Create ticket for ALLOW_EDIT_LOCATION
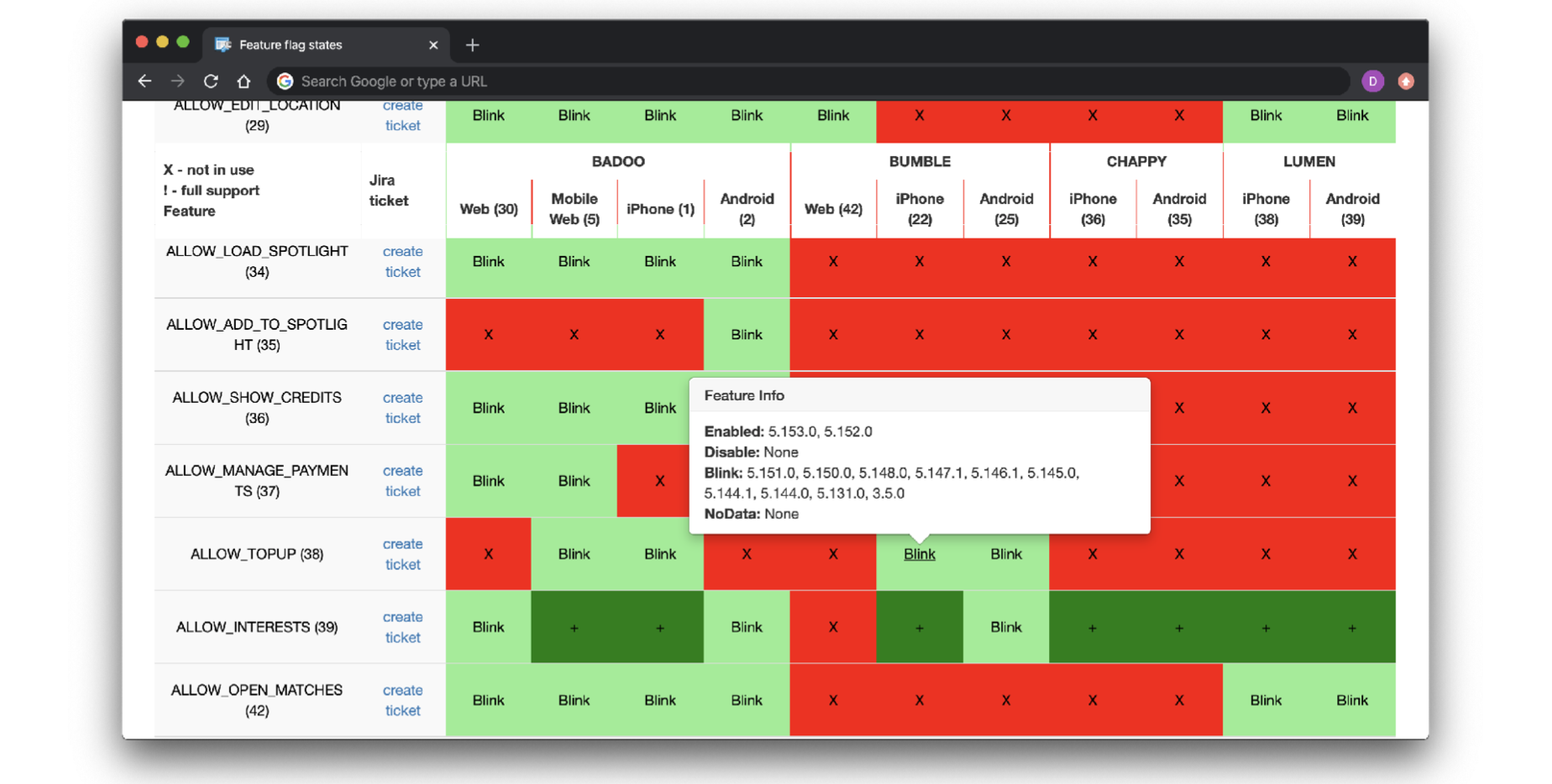 click(x=402, y=115)
